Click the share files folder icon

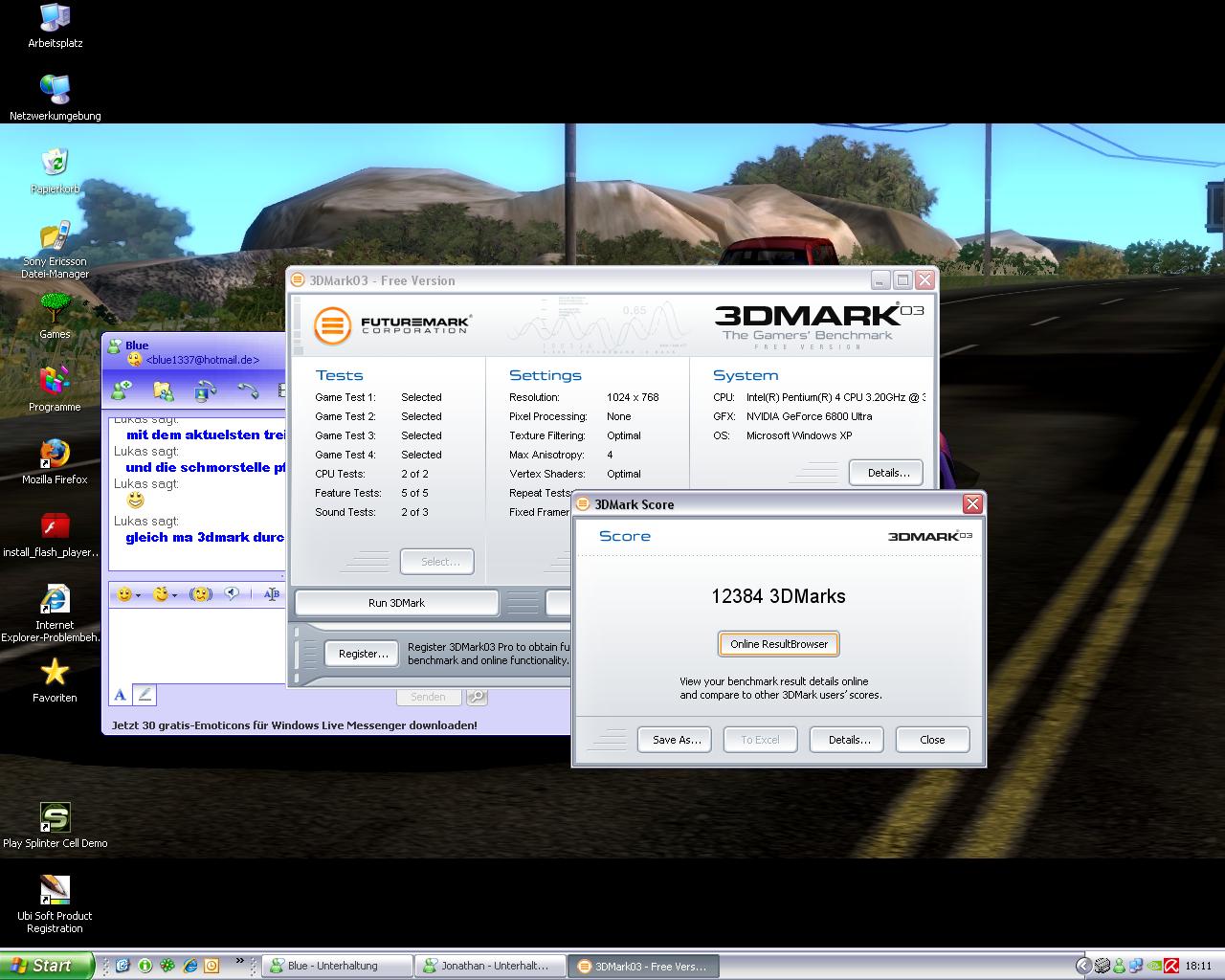point(164,390)
